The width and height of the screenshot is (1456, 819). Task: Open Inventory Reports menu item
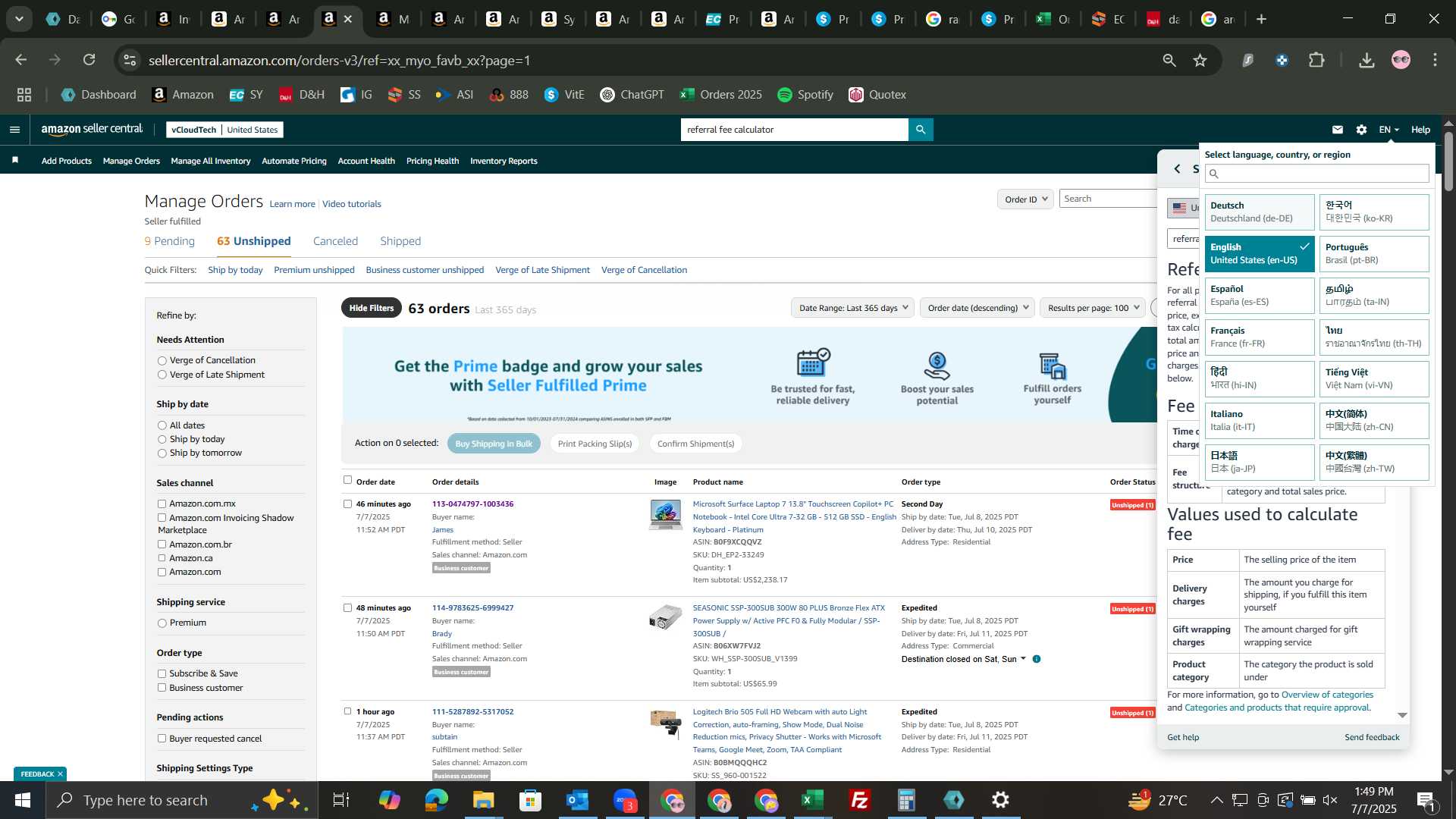click(504, 161)
